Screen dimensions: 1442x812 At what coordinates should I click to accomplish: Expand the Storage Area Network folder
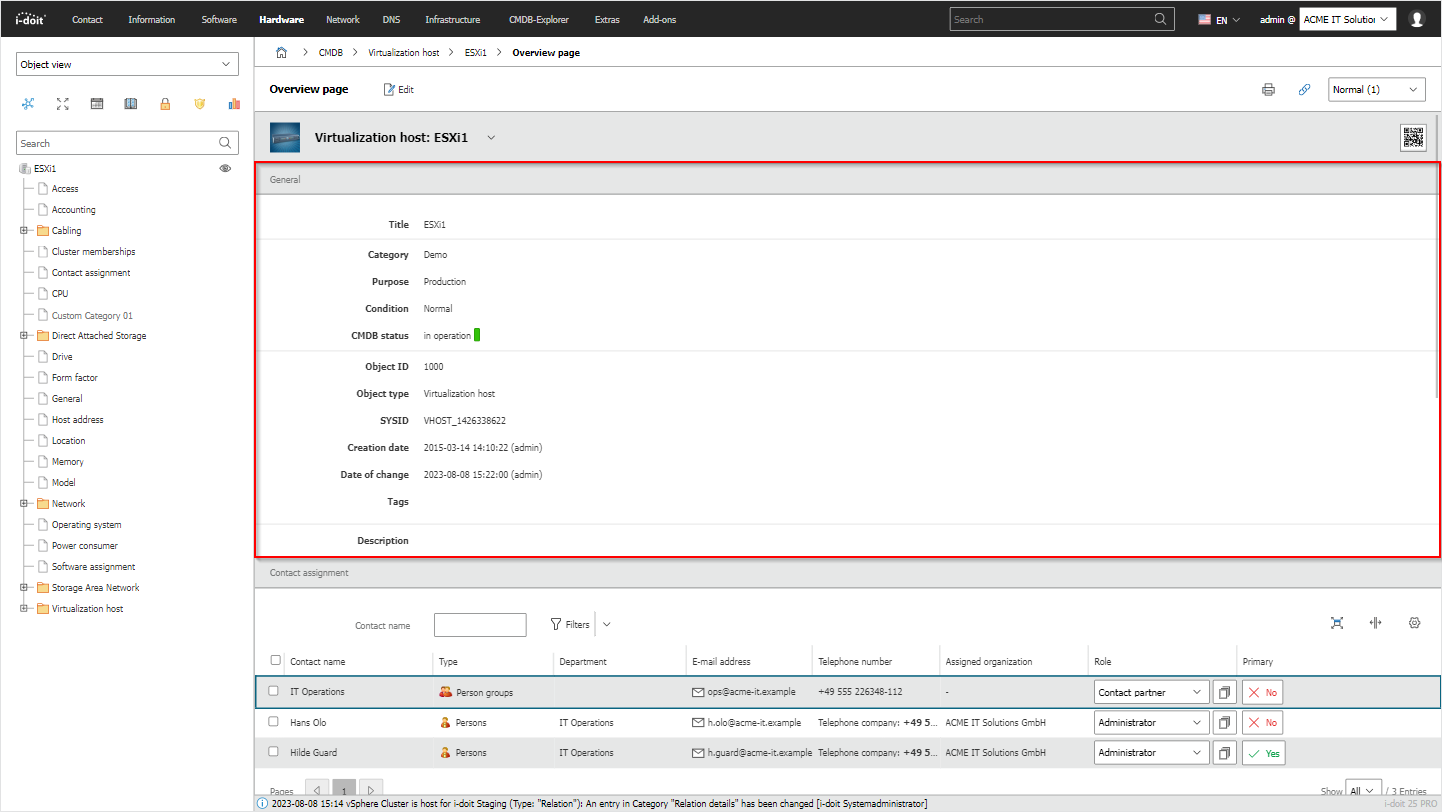coord(24,587)
